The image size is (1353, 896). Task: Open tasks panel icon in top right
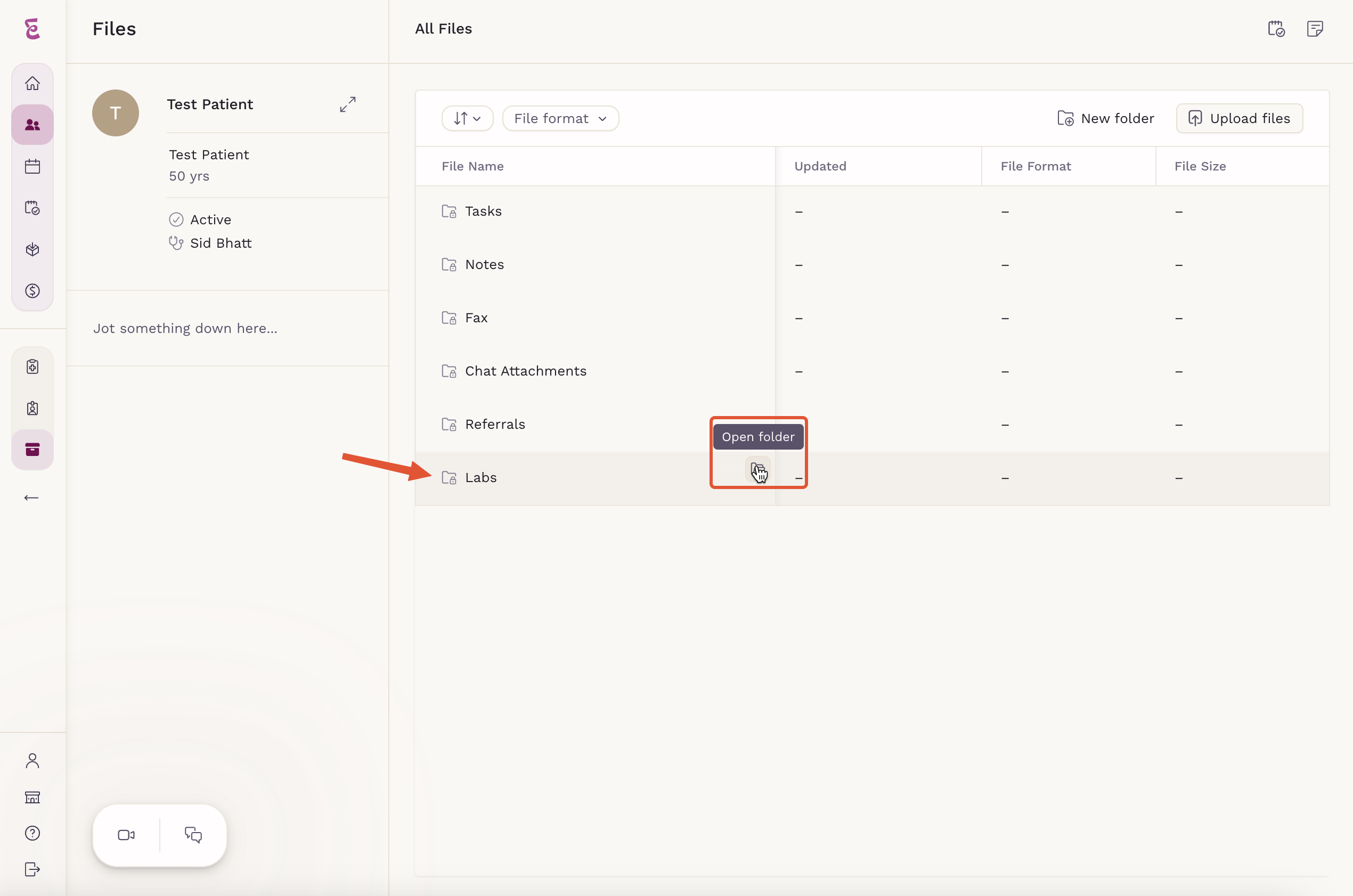click(x=1276, y=29)
